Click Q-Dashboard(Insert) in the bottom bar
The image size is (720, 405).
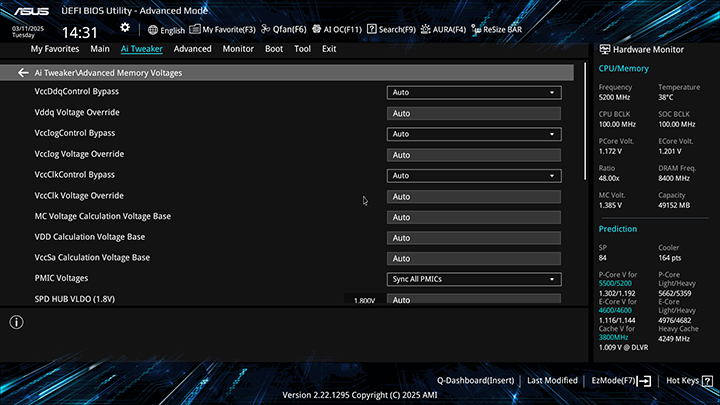click(x=475, y=381)
